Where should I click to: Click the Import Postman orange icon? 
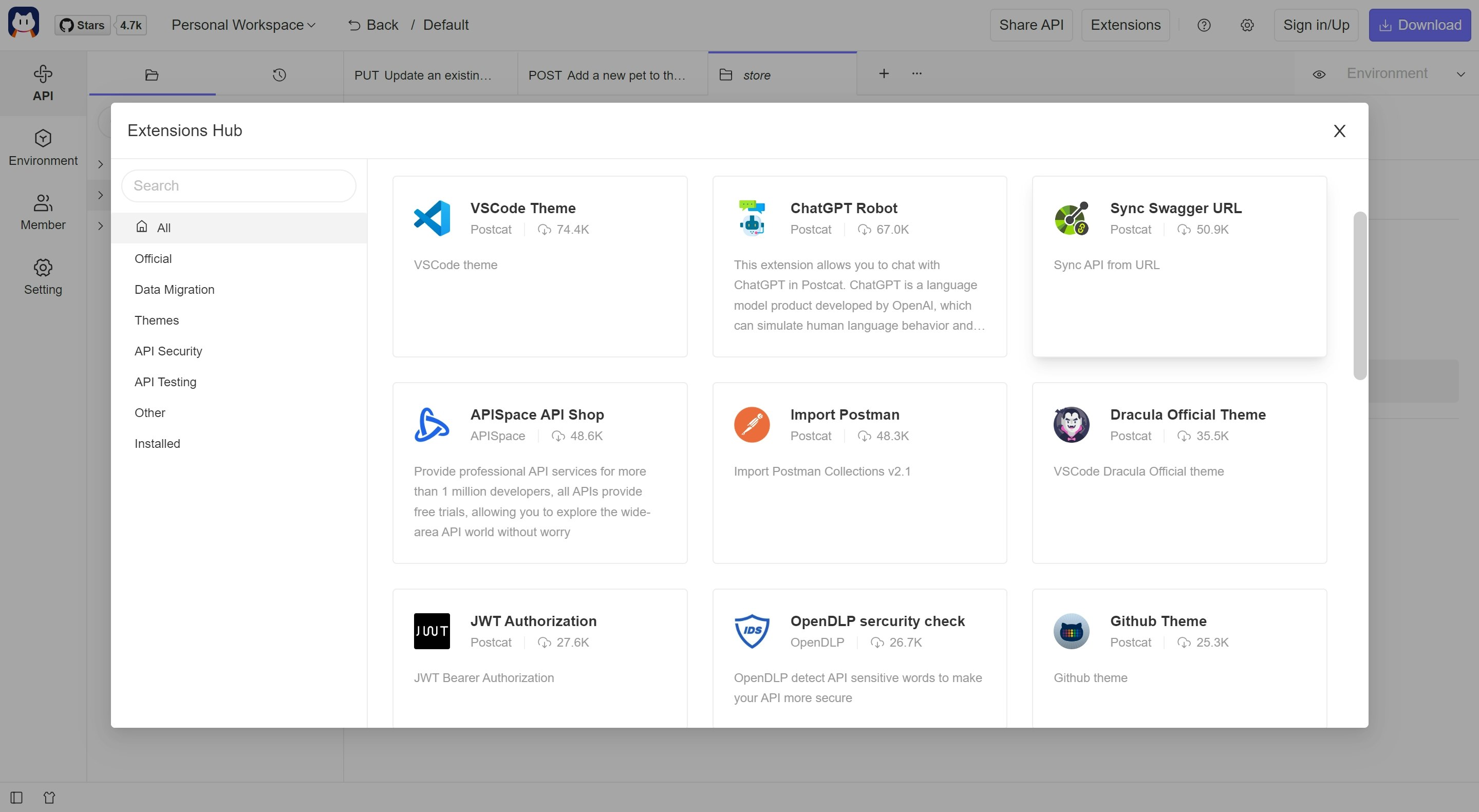752,425
